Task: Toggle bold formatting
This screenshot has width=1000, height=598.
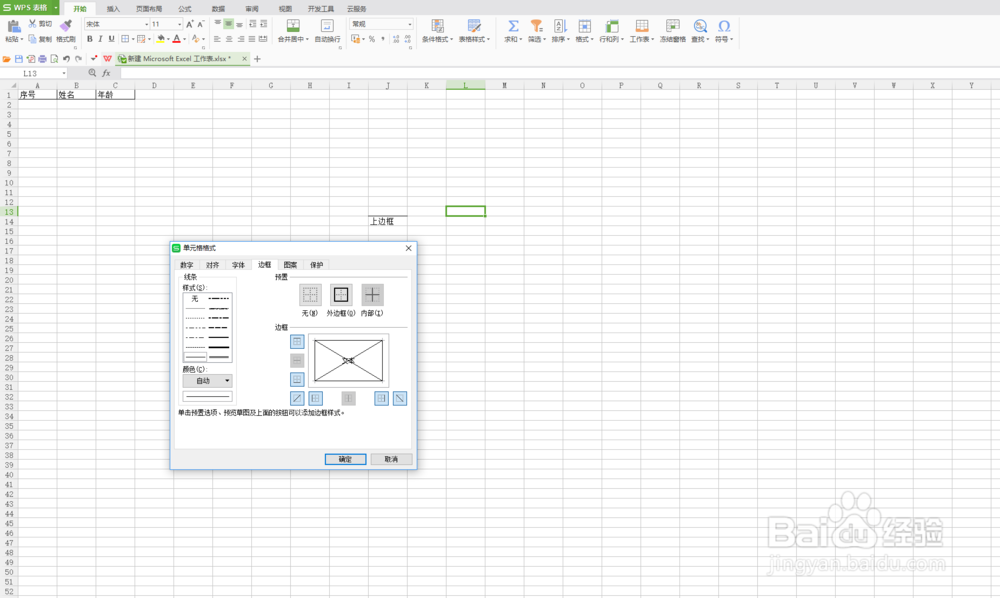Action: point(90,39)
